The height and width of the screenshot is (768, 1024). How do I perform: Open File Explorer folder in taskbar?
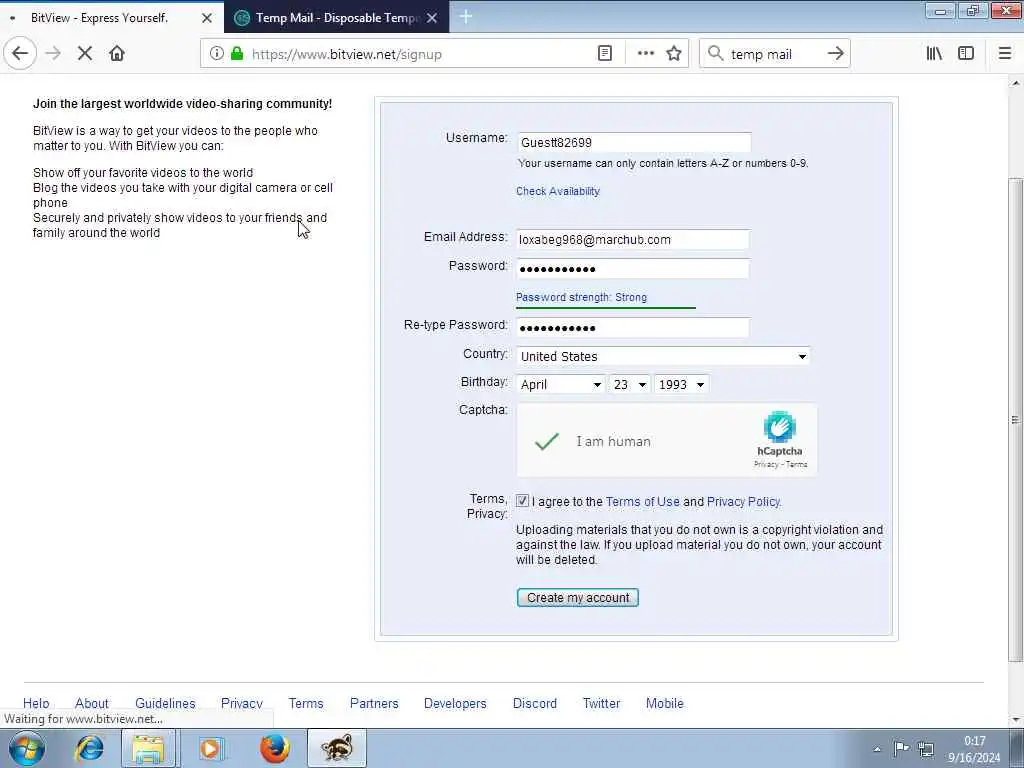[x=149, y=748]
